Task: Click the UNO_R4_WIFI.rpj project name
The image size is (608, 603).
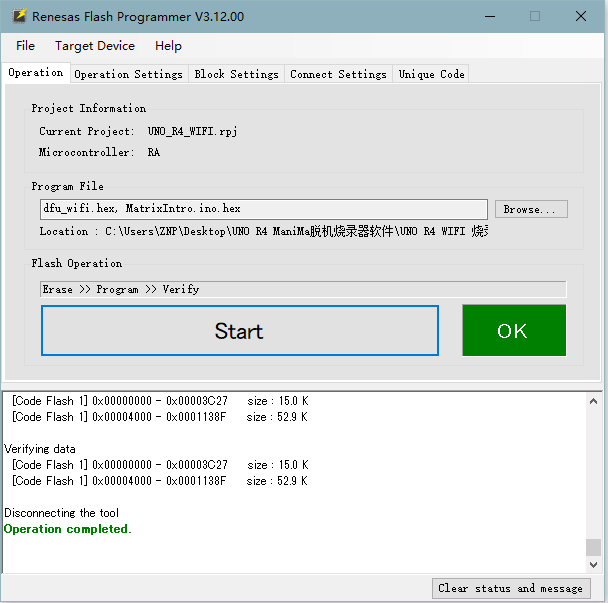Action: click(x=192, y=131)
